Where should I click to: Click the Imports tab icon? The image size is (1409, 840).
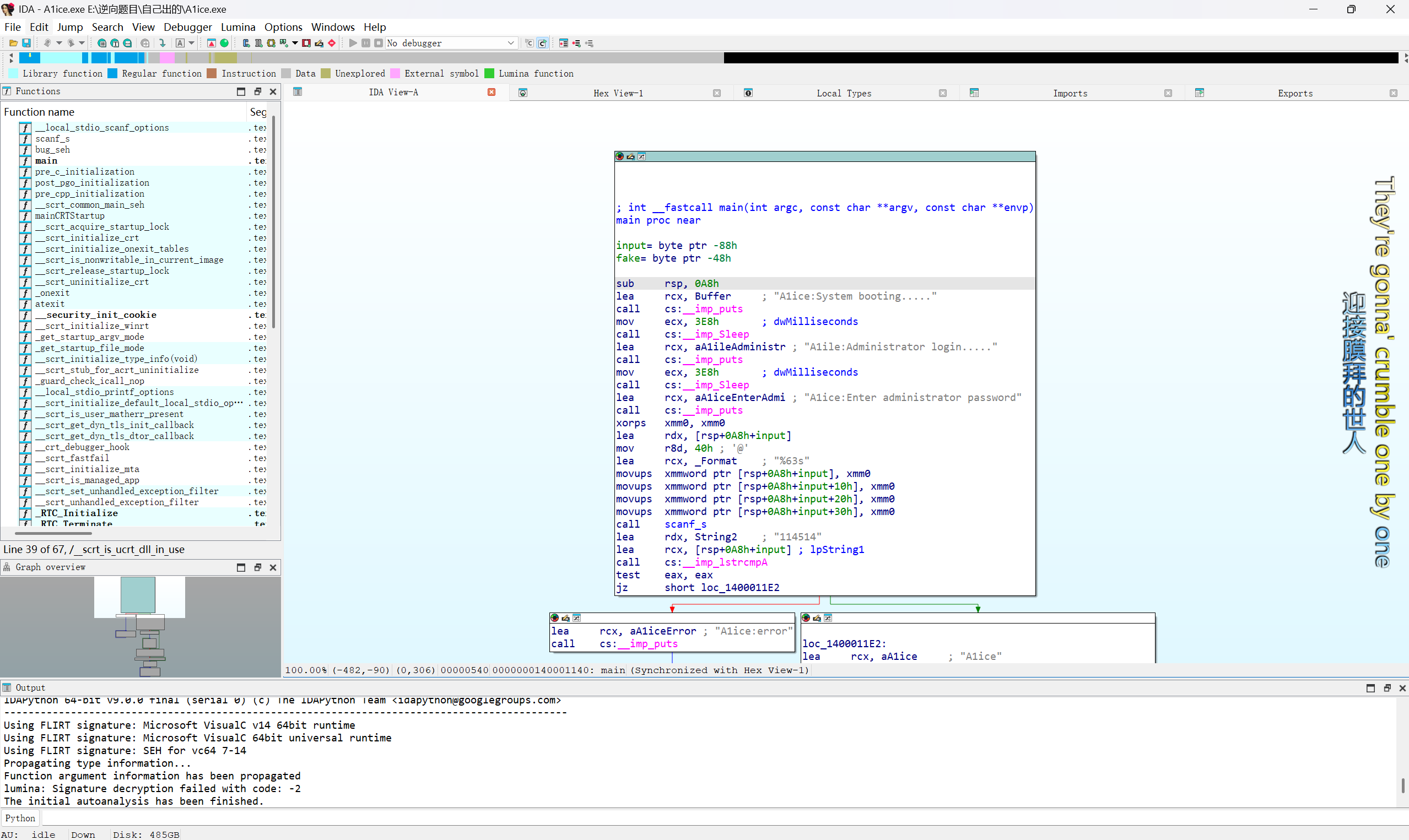(x=974, y=93)
